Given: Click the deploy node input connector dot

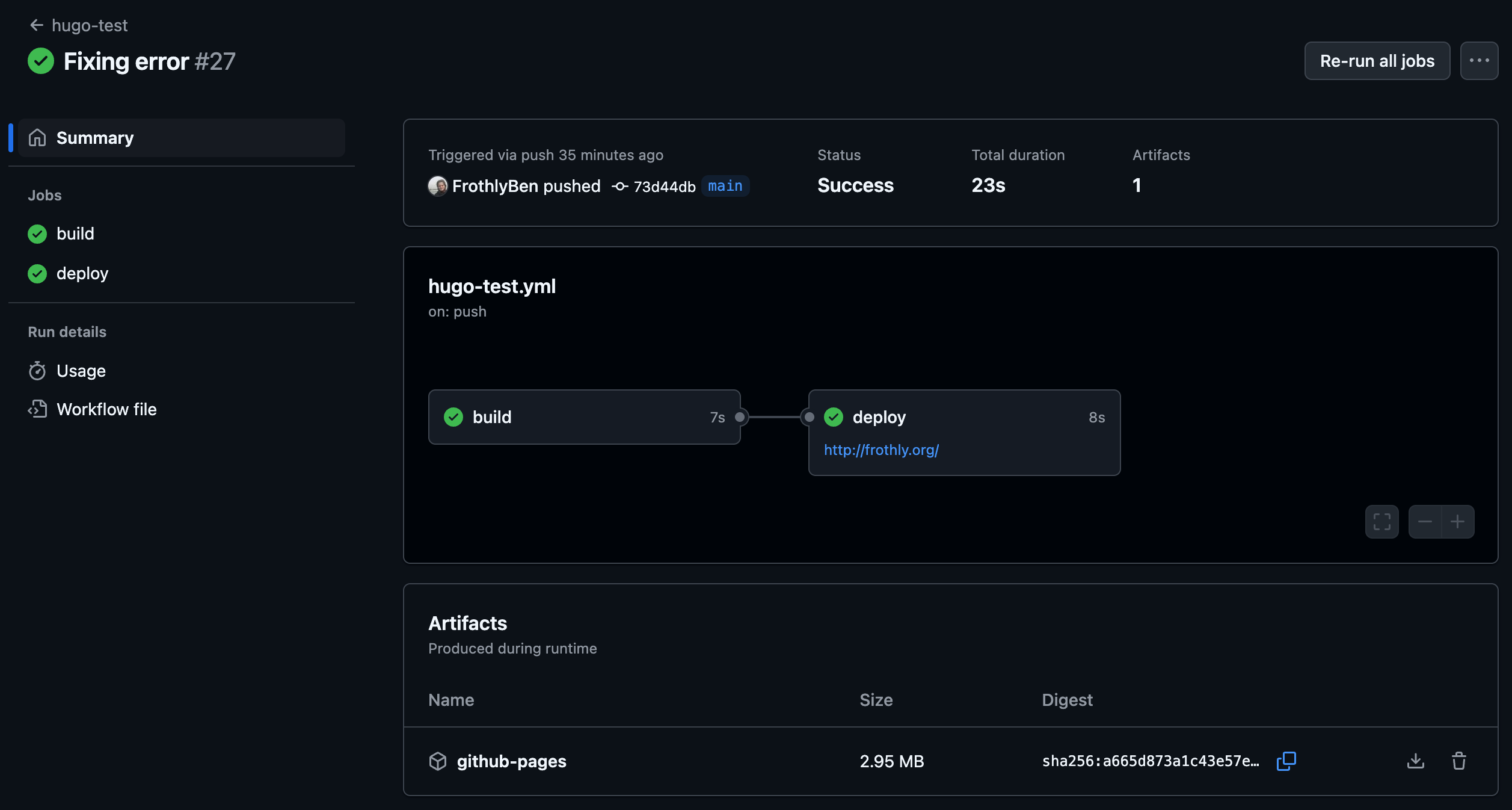Looking at the screenshot, I should (810, 417).
